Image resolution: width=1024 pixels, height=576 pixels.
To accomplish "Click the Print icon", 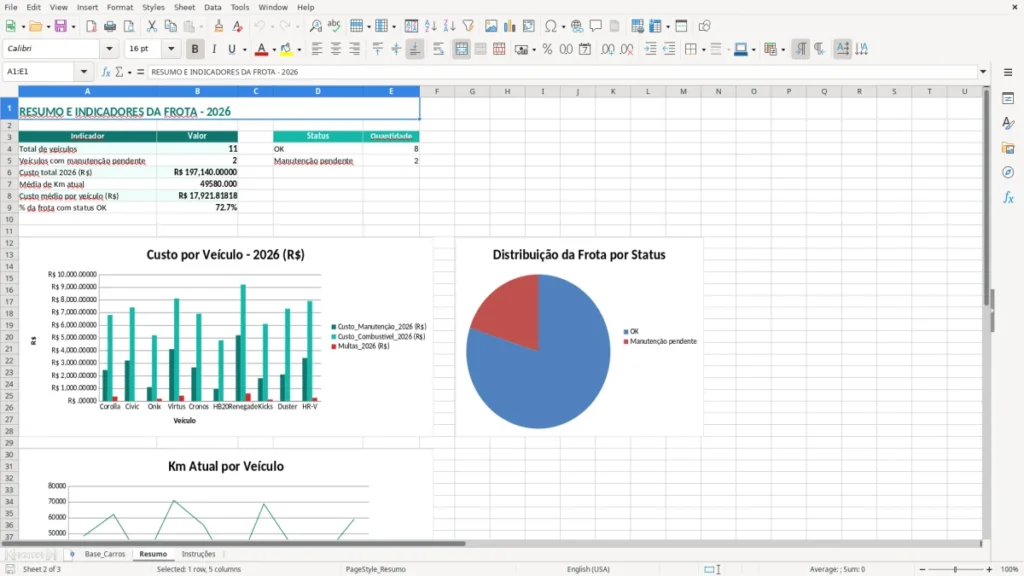I will click(110, 26).
